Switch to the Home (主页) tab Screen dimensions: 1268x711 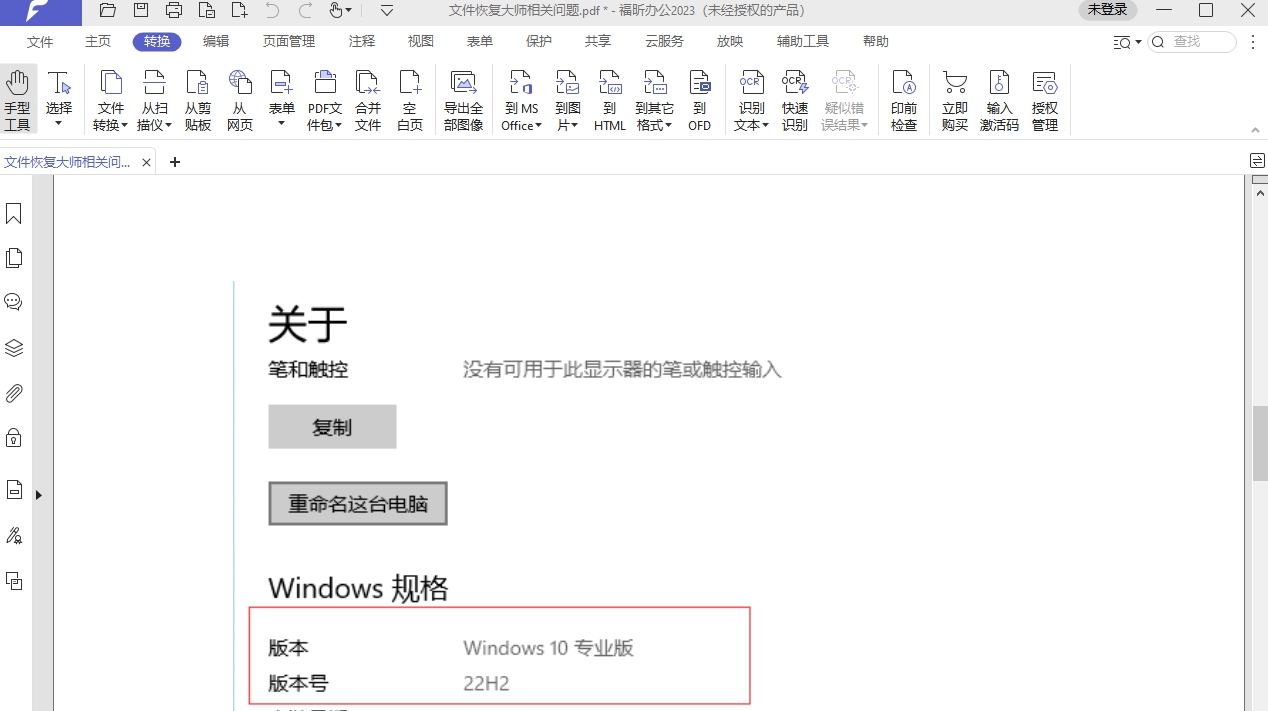point(98,42)
